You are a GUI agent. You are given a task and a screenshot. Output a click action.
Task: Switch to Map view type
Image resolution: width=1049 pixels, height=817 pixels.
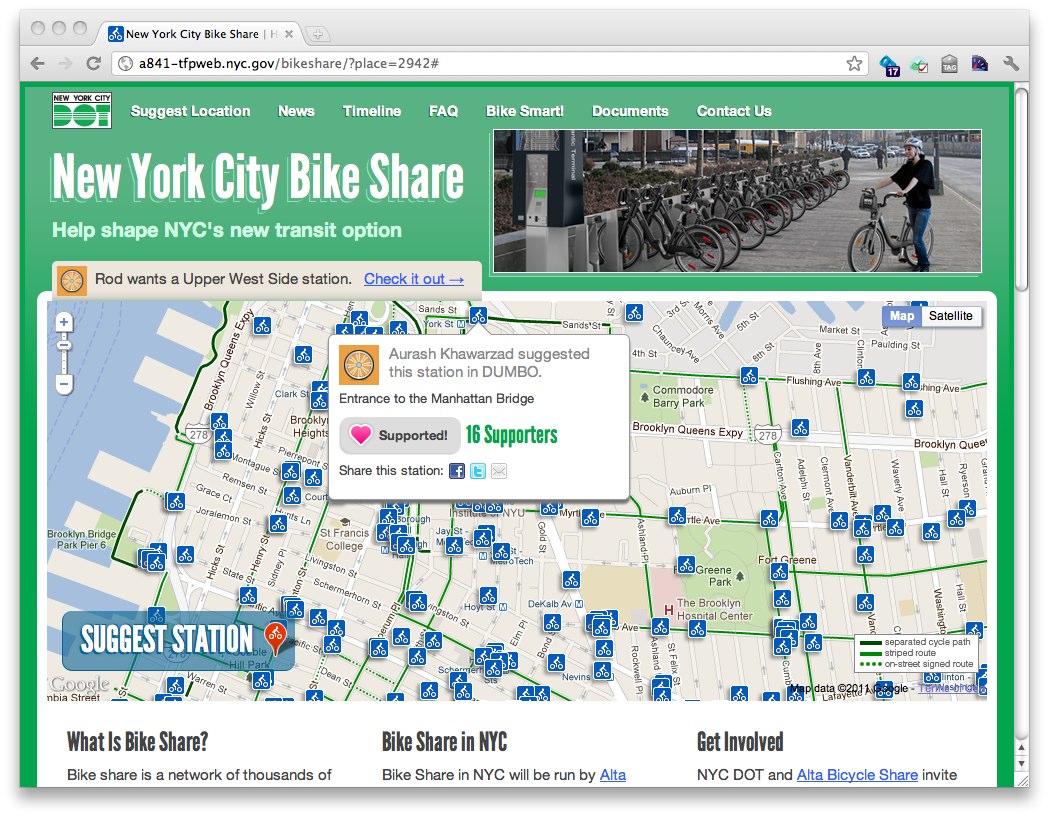tap(902, 316)
